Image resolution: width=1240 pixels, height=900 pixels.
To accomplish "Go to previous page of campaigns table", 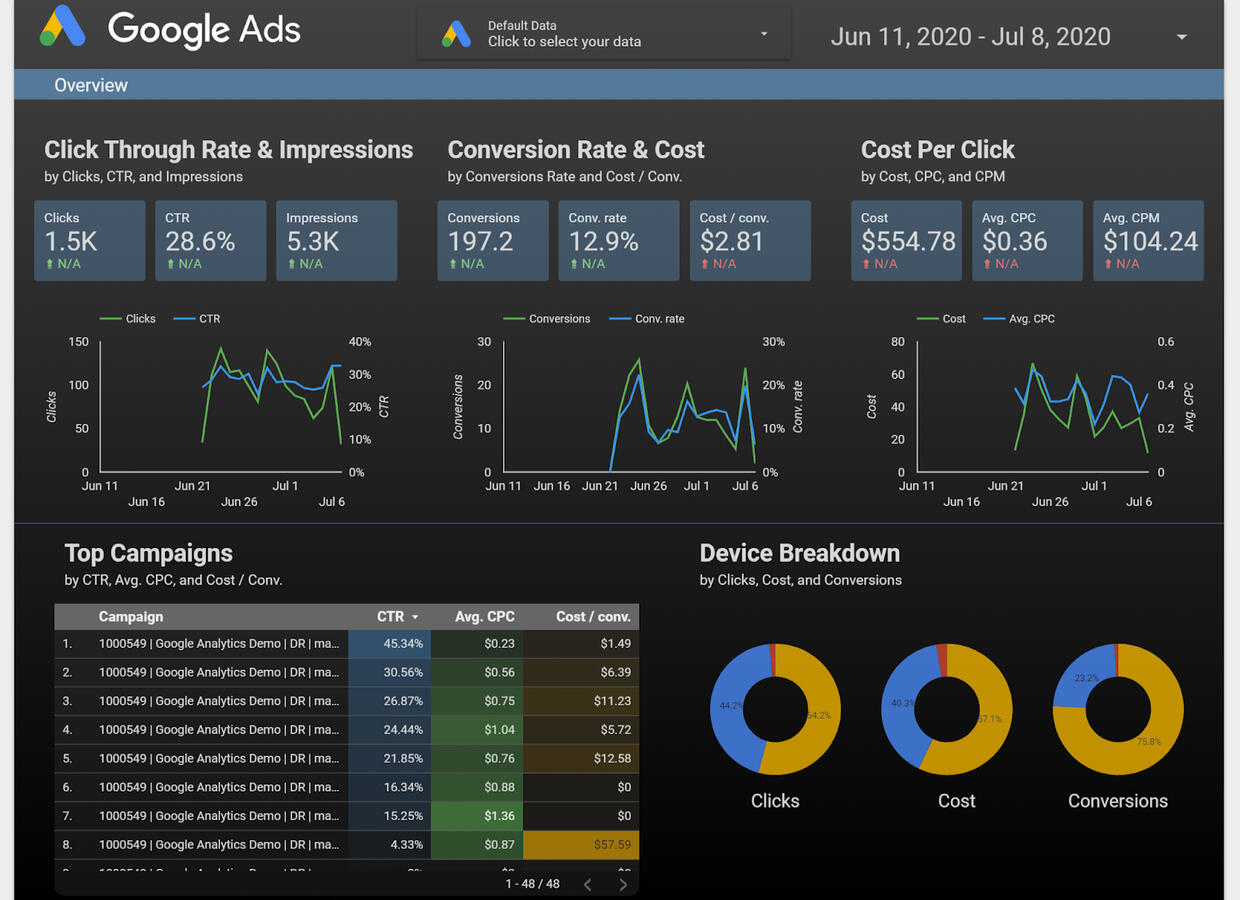I will pos(588,884).
